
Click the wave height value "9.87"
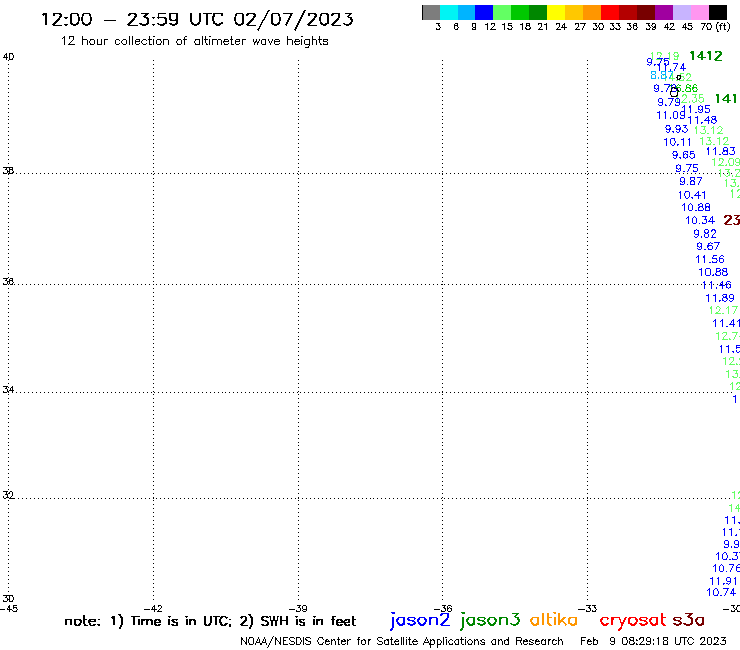click(x=690, y=181)
